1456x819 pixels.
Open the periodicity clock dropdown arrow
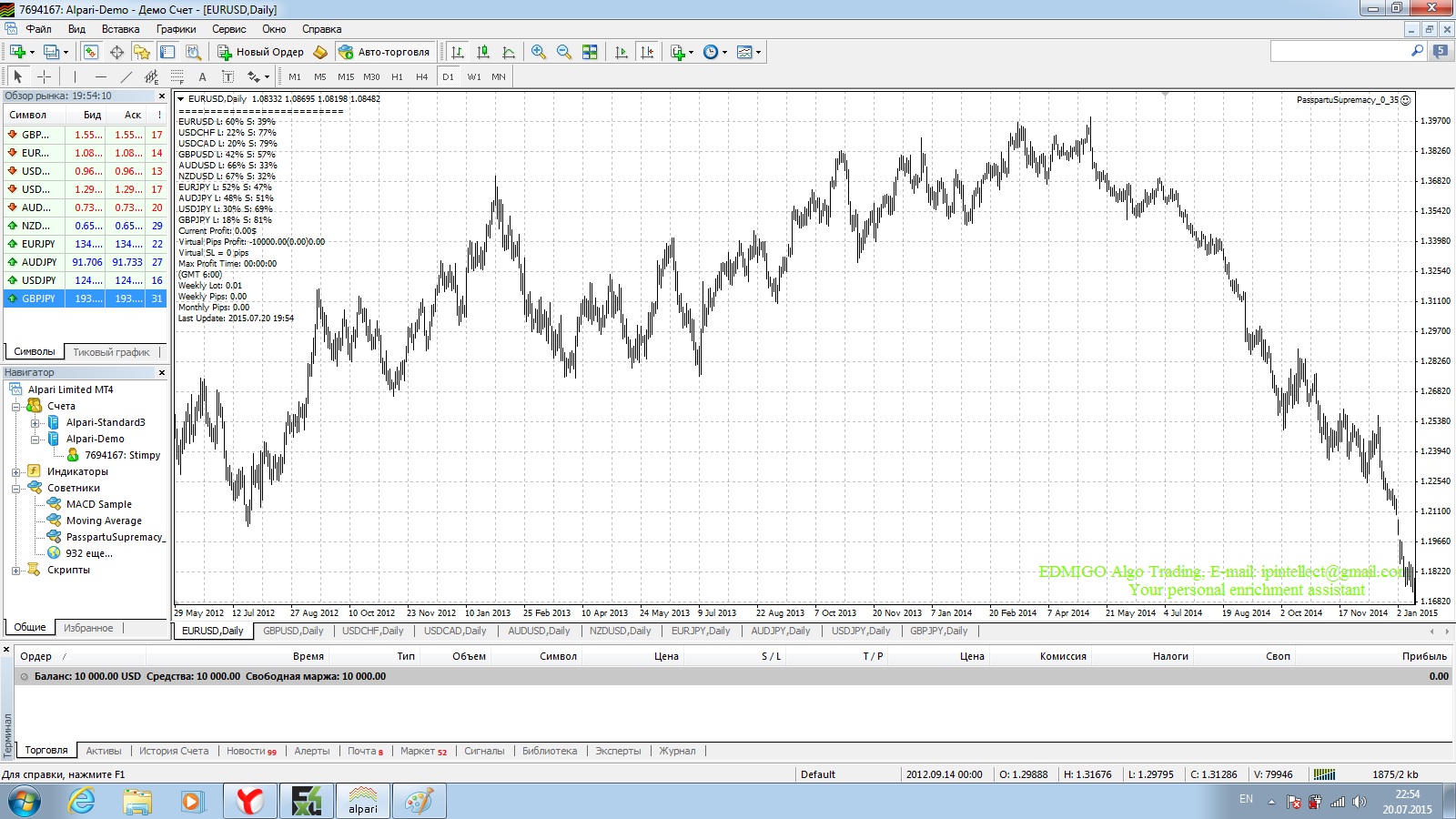click(x=724, y=52)
